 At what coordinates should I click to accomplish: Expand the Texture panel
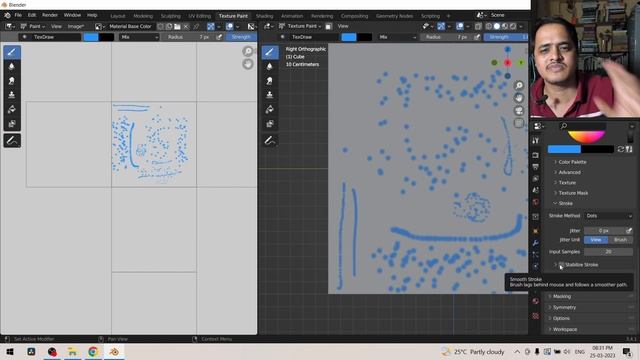pos(567,183)
